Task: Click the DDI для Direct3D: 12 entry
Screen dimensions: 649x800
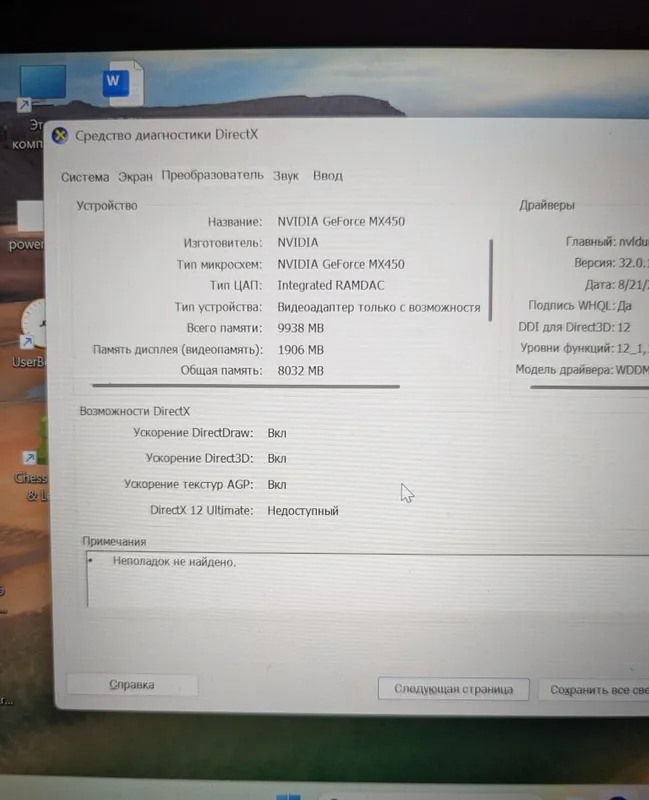Action: 574,327
